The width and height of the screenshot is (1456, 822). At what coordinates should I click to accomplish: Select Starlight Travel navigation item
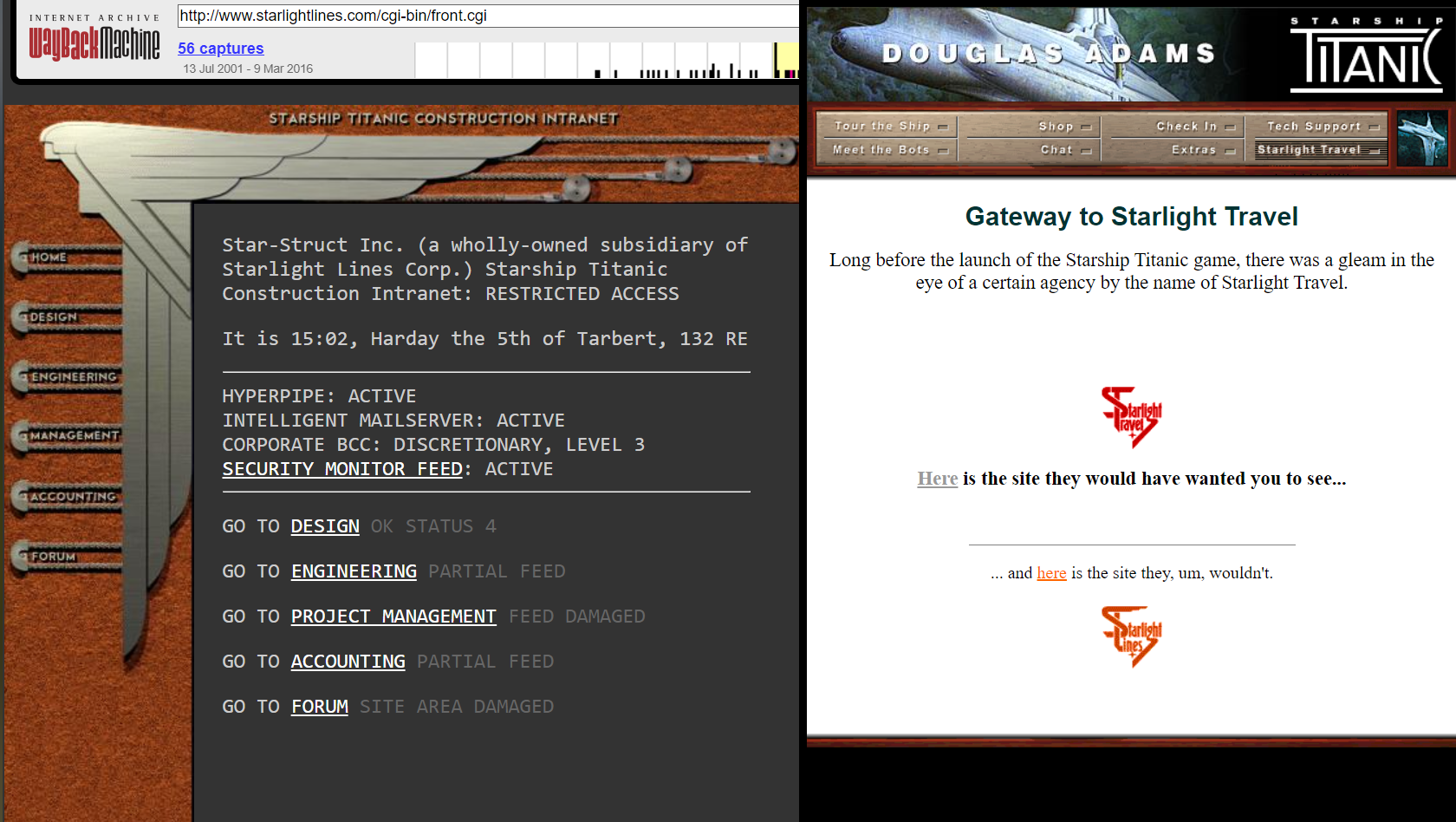(1320, 150)
